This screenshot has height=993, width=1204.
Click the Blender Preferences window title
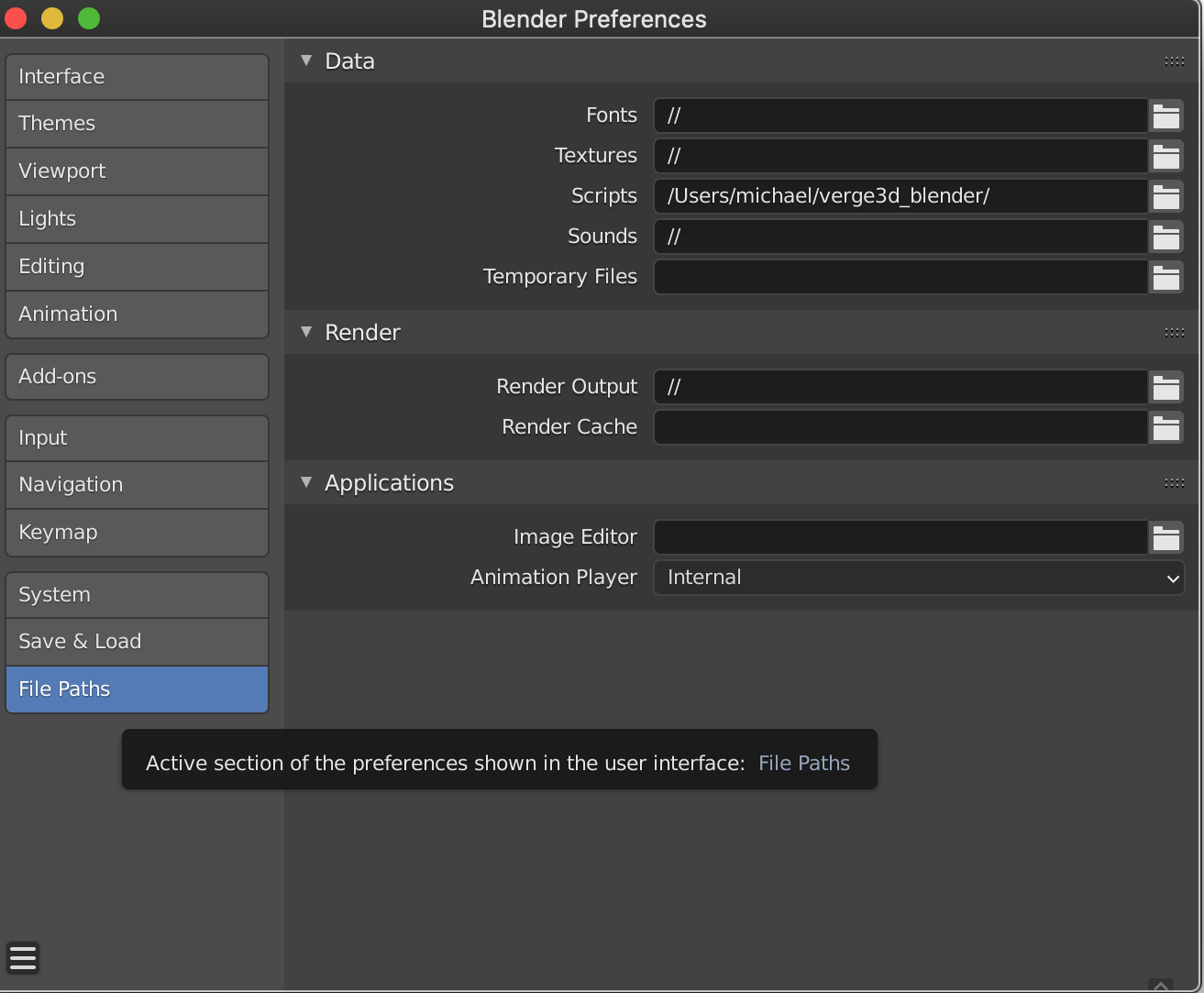pos(594,19)
